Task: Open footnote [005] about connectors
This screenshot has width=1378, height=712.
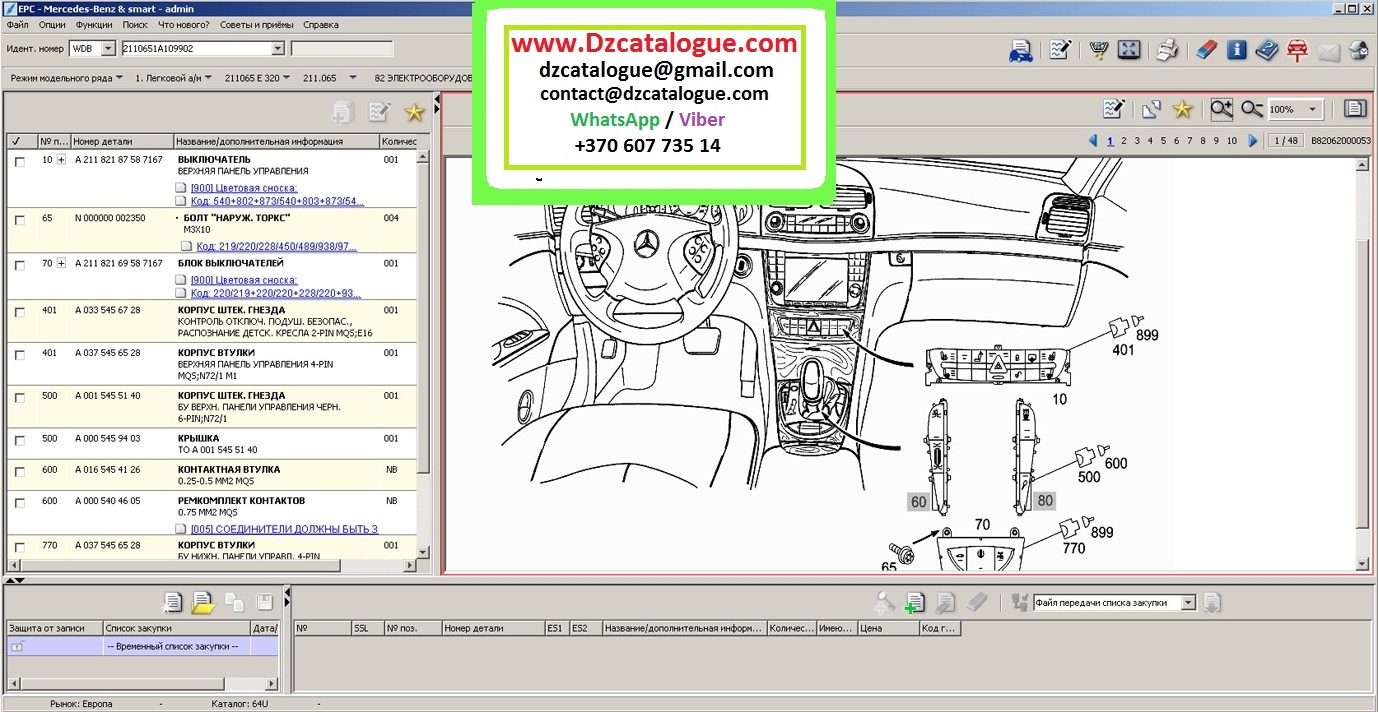Action: [x=284, y=528]
